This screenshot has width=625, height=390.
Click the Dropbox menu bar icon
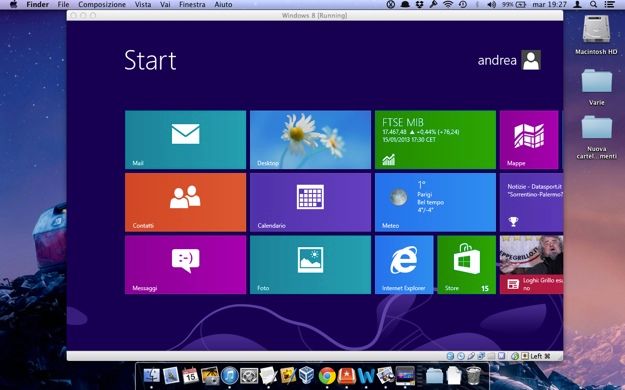pos(419,4)
